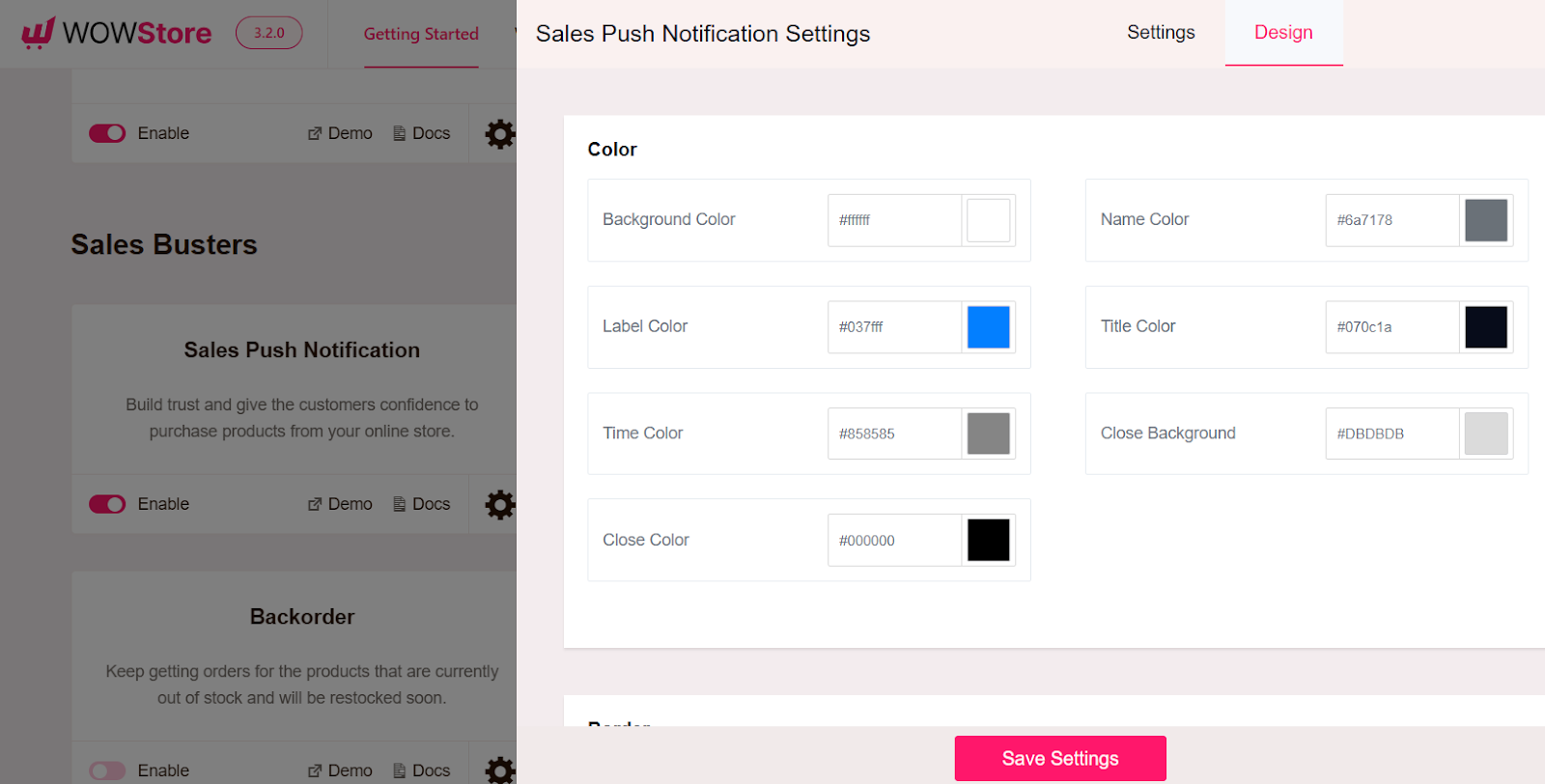
Task: Pick Close Background light gray swatch
Action: [1486, 434]
